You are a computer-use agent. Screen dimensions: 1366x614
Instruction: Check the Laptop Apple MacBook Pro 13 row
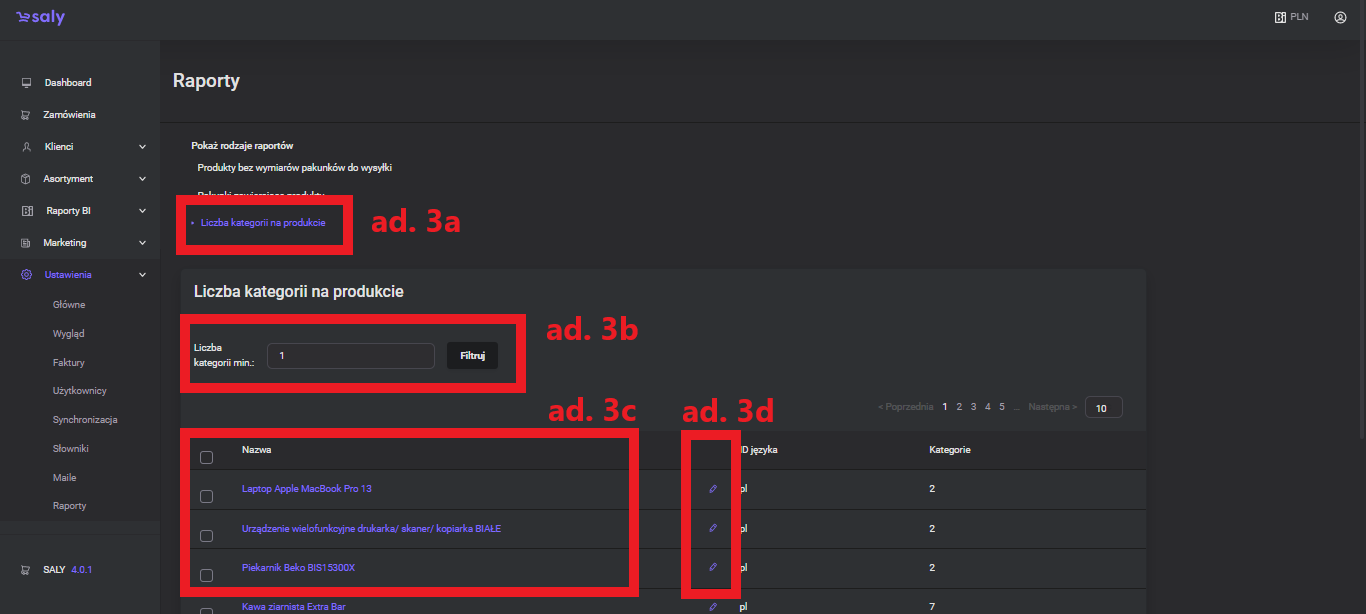(207, 496)
